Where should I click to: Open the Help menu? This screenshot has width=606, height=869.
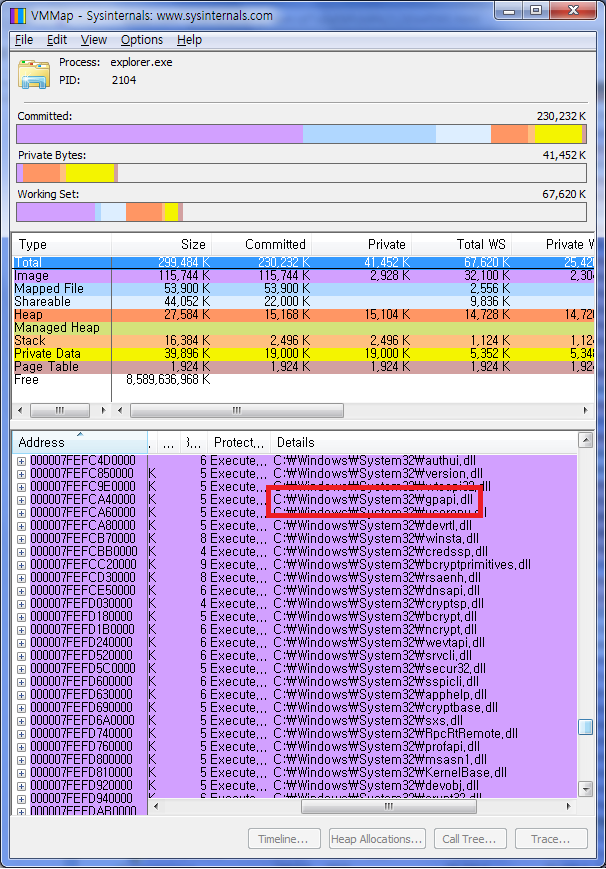coord(189,40)
